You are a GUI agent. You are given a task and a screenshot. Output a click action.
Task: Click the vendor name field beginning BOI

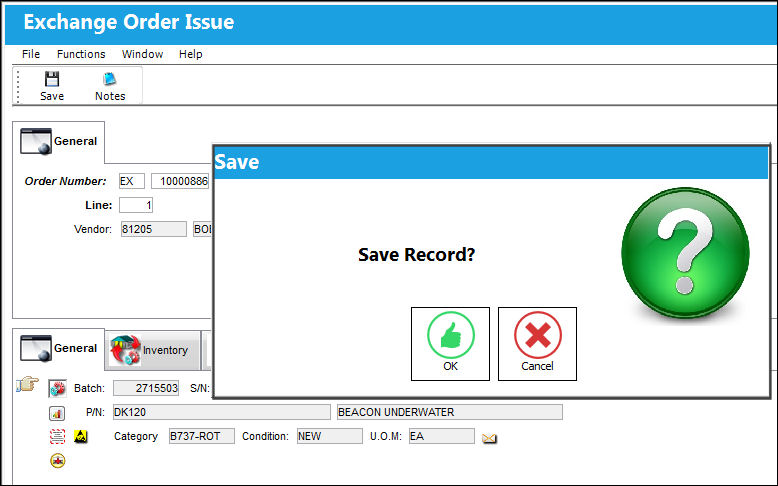(x=202, y=229)
